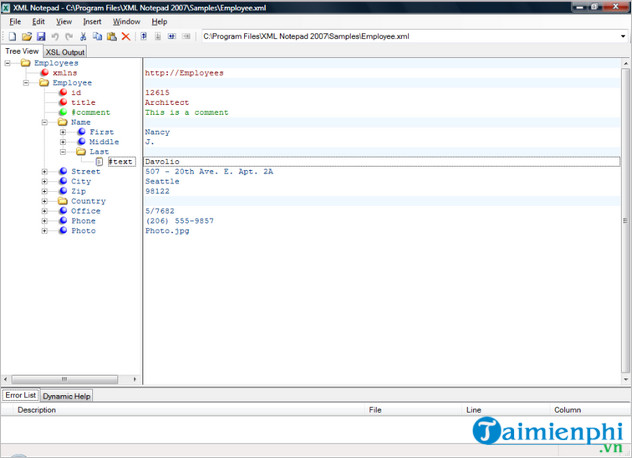632x458 pixels.
Task: Expand the Phone node in the tree
Action: 45,221
